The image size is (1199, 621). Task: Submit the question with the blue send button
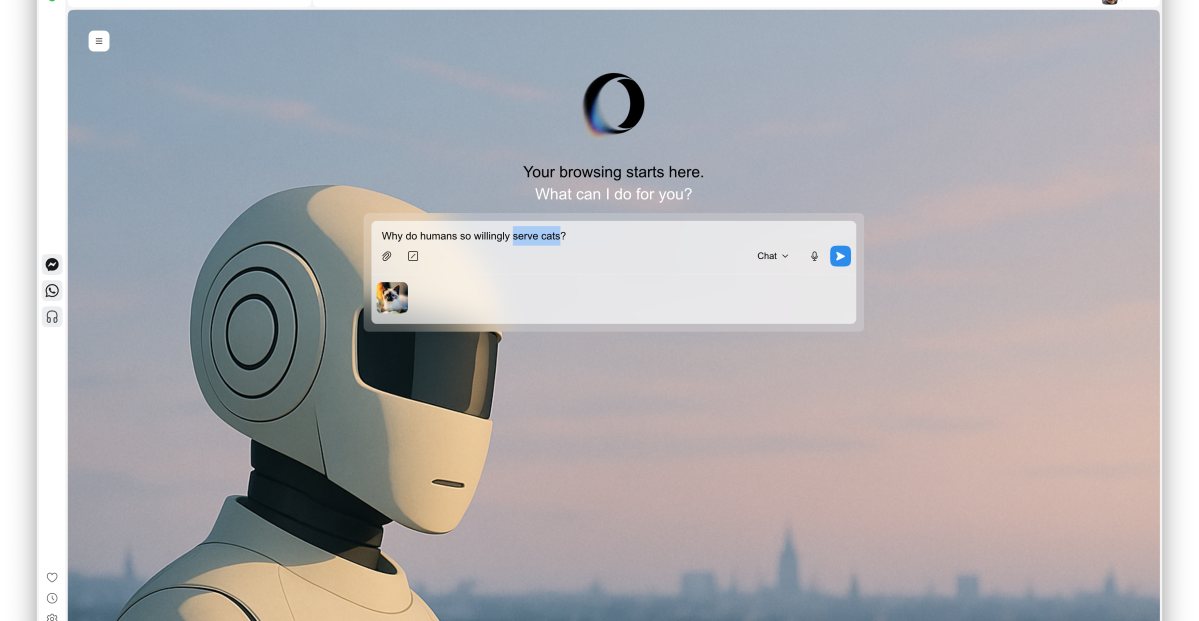click(839, 256)
